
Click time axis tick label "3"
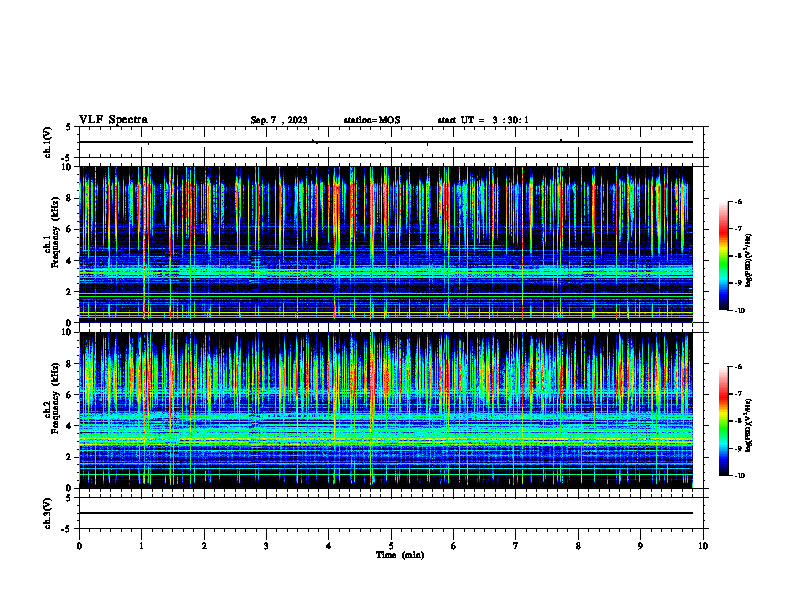pos(266,546)
